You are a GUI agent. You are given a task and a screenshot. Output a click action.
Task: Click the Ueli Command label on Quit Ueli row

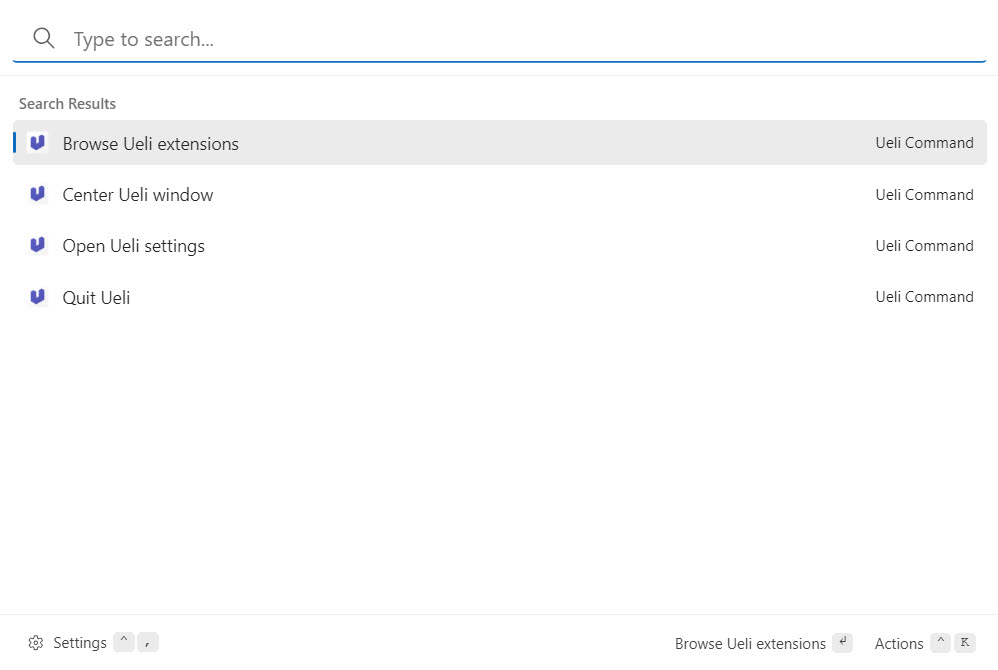point(924,297)
